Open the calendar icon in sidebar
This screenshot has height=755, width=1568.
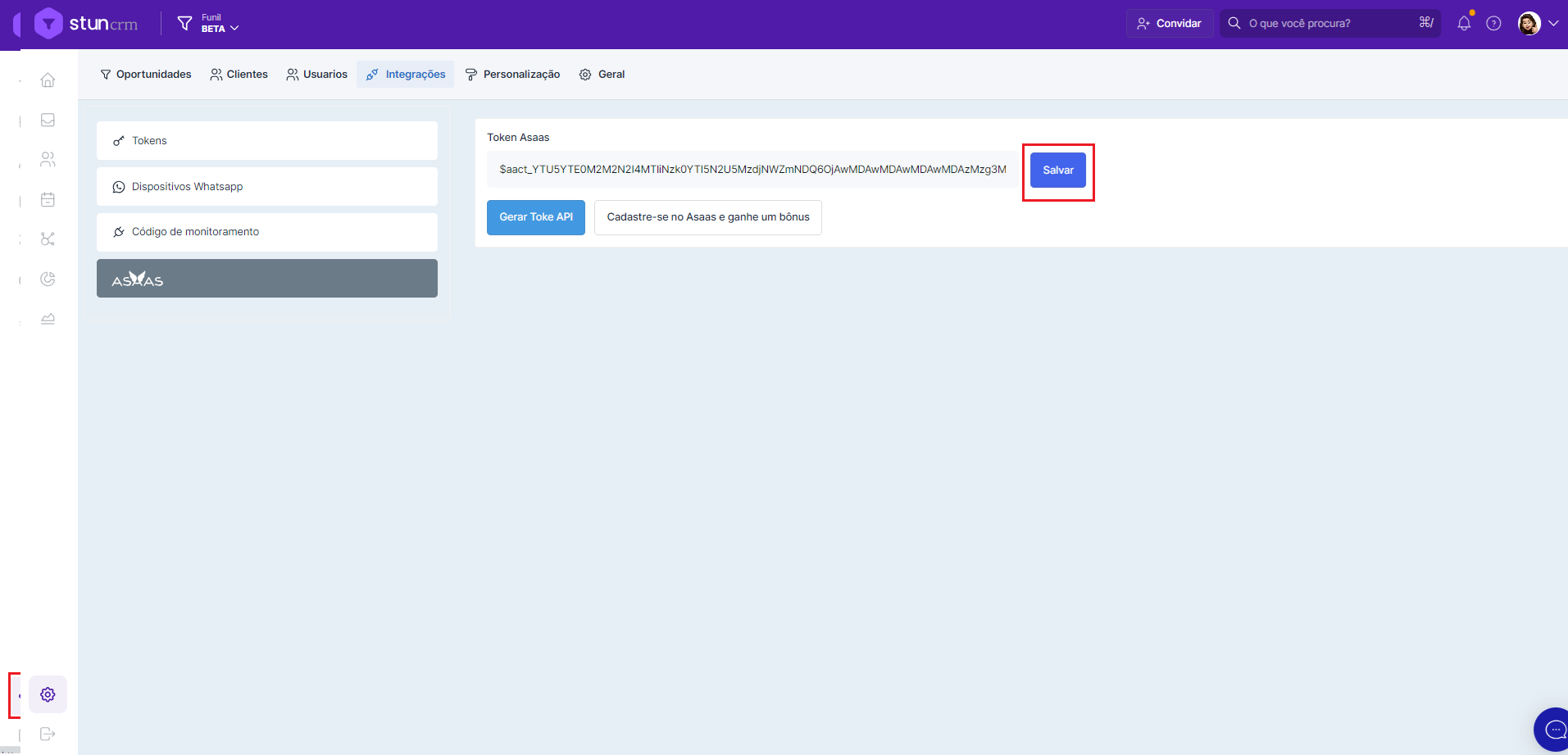click(48, 199)
